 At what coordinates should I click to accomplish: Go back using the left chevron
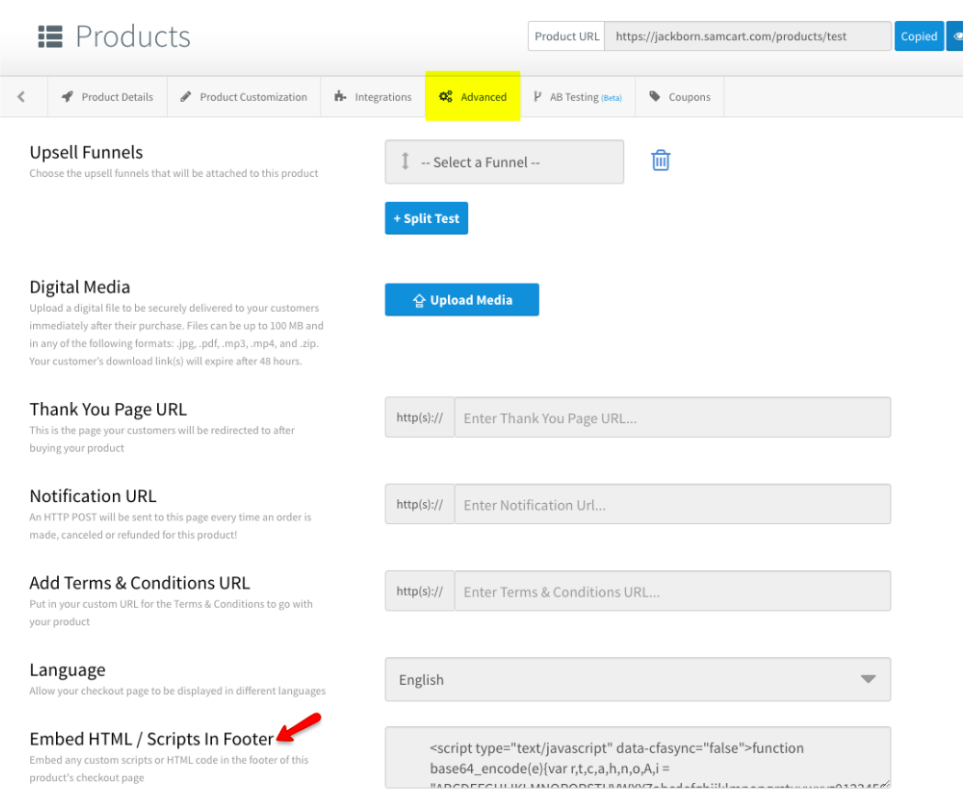(x=21, y=97)
